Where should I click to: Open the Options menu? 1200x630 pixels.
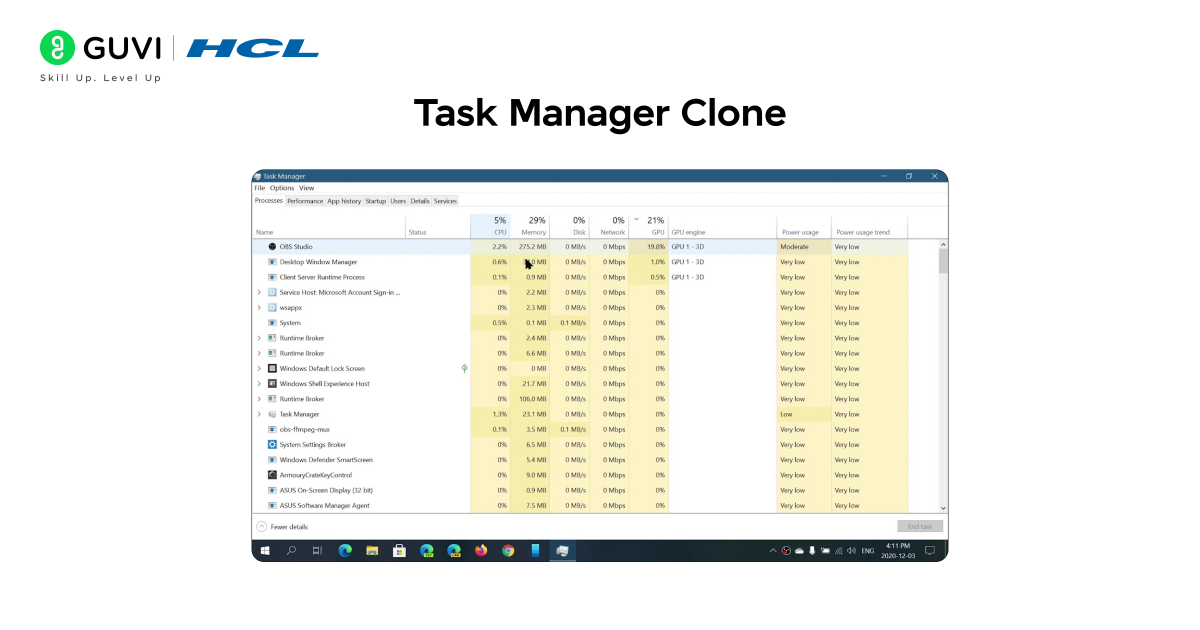point(282,188)
